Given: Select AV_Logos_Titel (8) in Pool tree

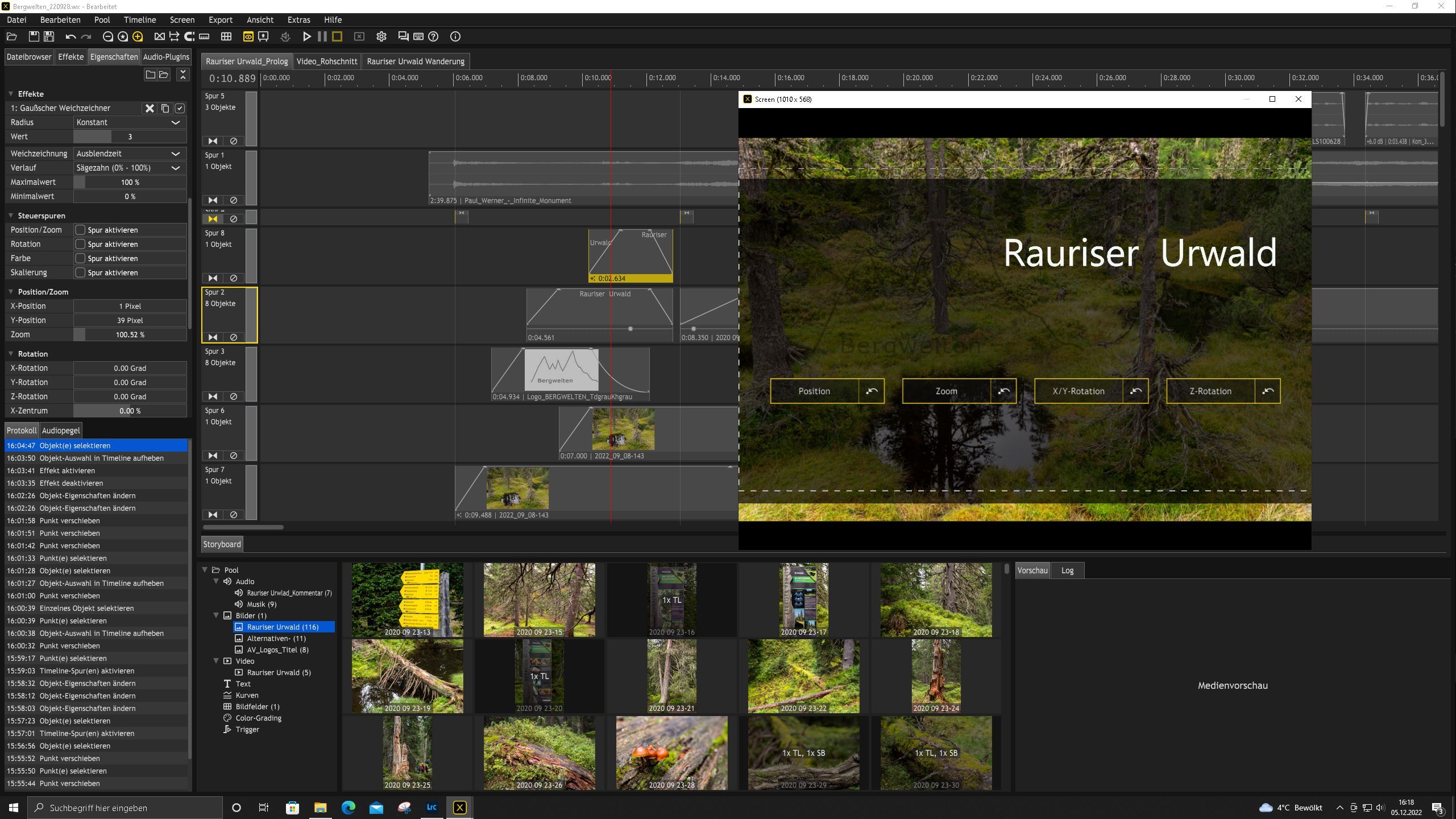Looking at the screenshot, I should tap(277, 650).
